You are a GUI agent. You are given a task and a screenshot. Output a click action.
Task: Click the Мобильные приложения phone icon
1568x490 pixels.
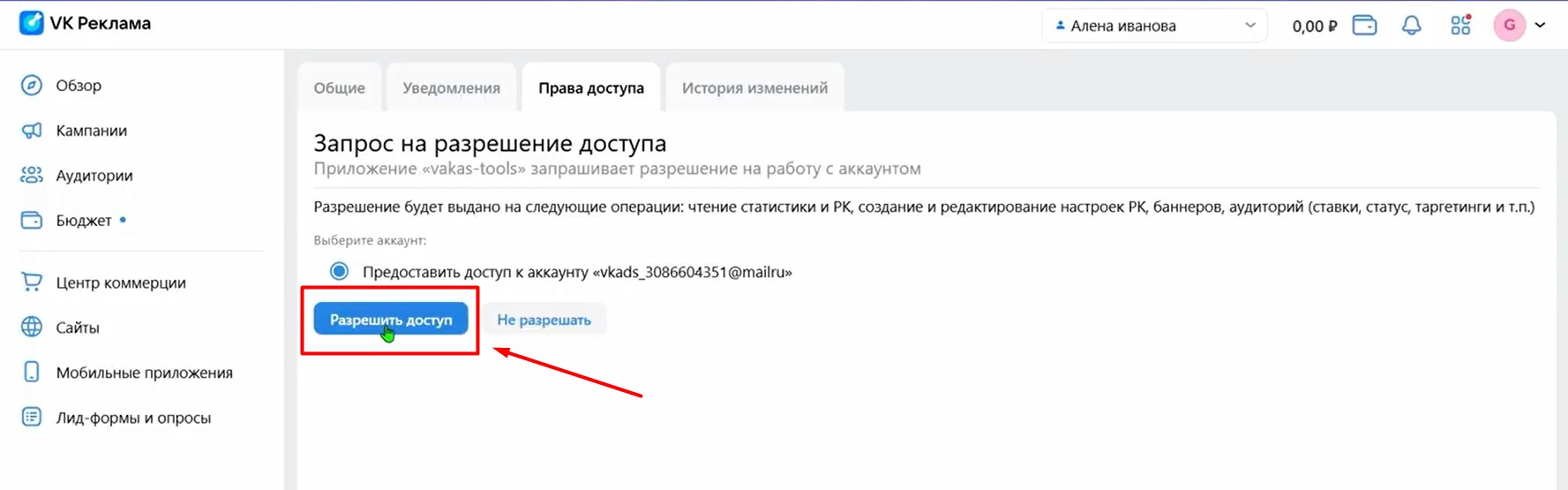[x=32, y=373]
